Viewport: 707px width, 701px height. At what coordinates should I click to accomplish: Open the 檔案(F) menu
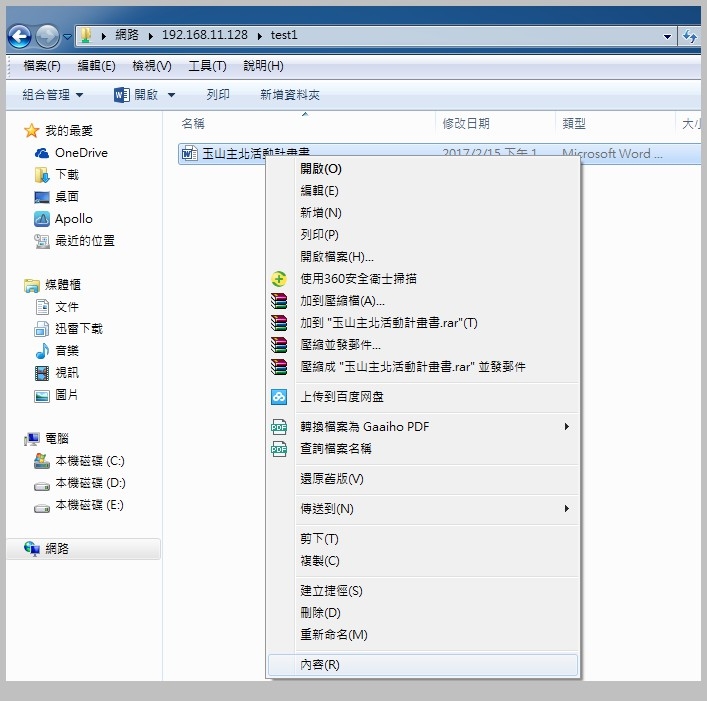pos(42,66)
